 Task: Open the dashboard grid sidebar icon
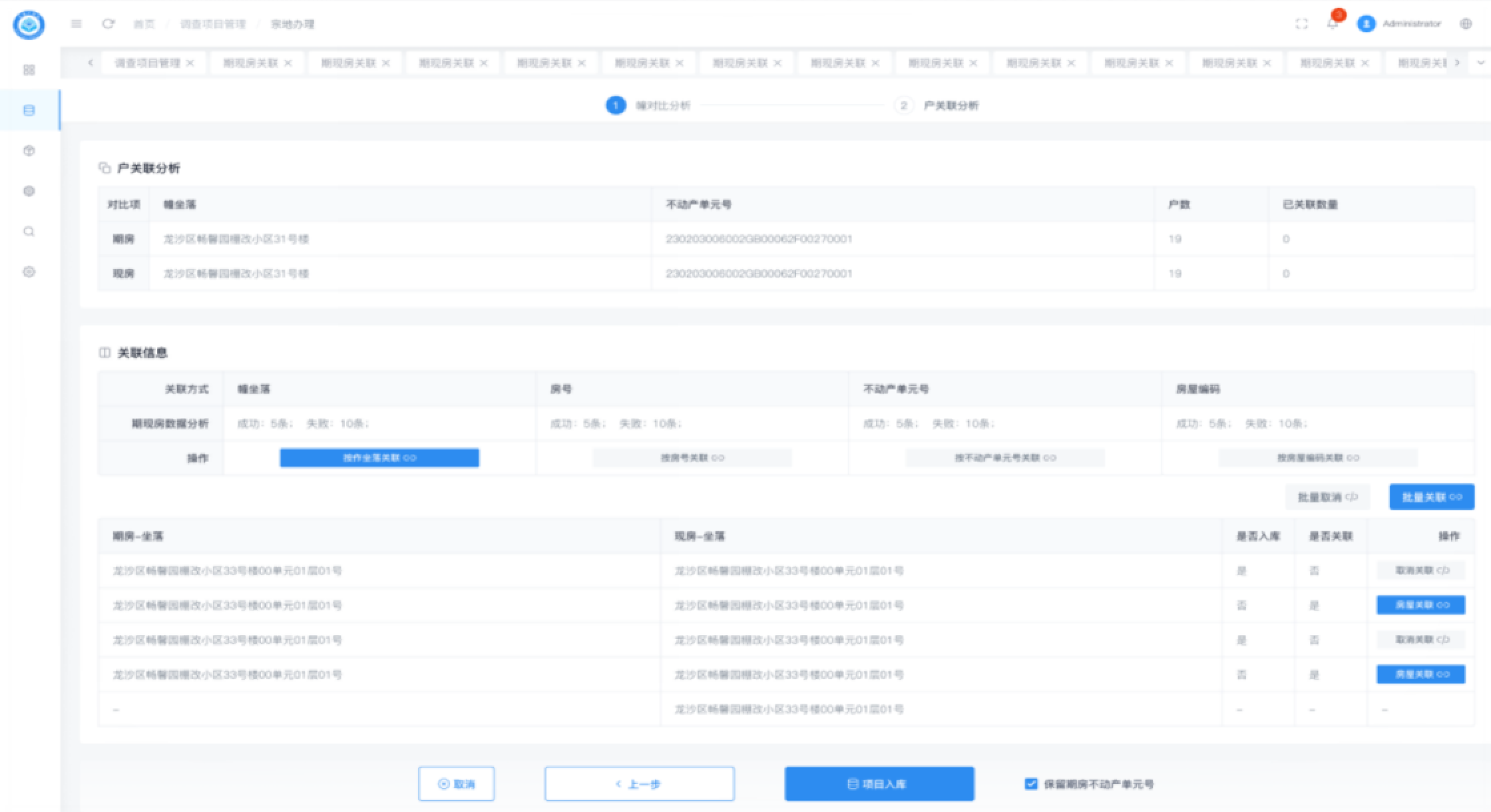(29, 70)
